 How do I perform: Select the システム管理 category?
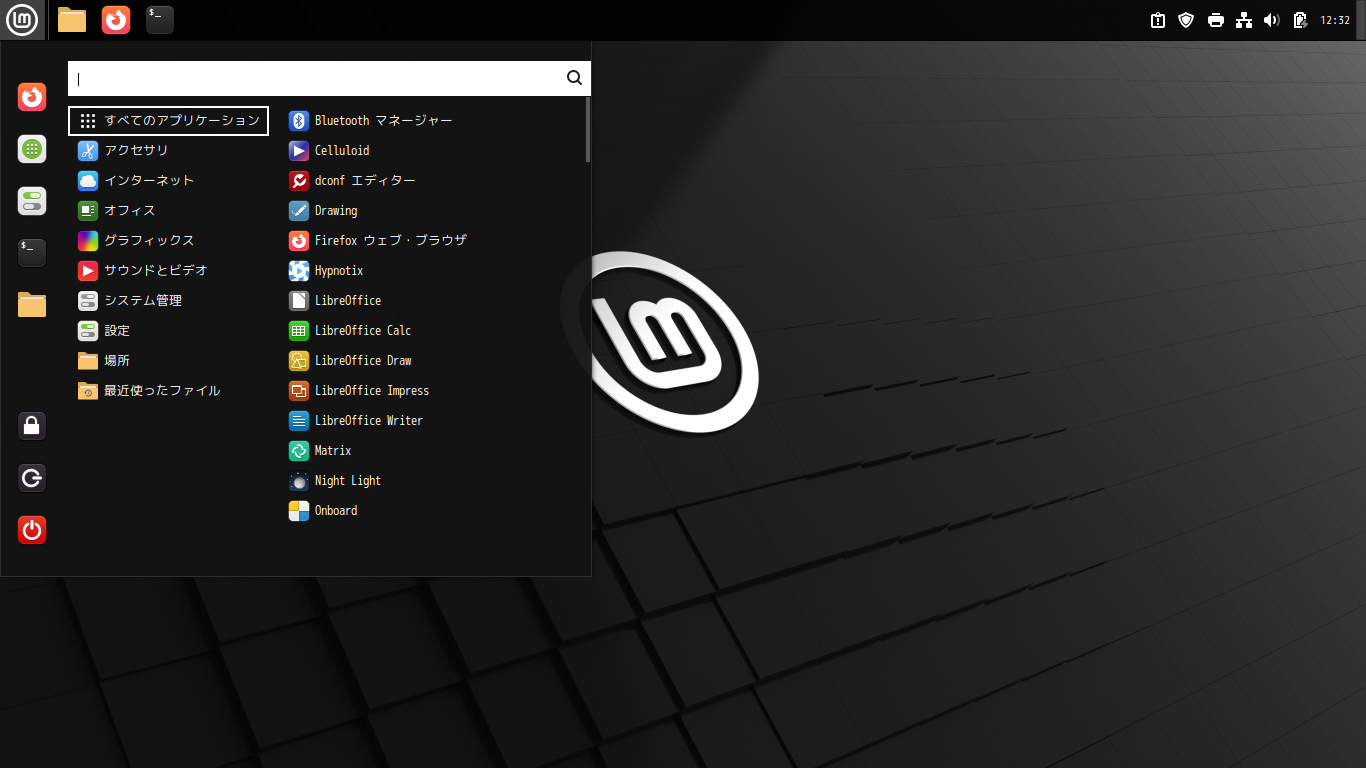[x=168, y=300]
